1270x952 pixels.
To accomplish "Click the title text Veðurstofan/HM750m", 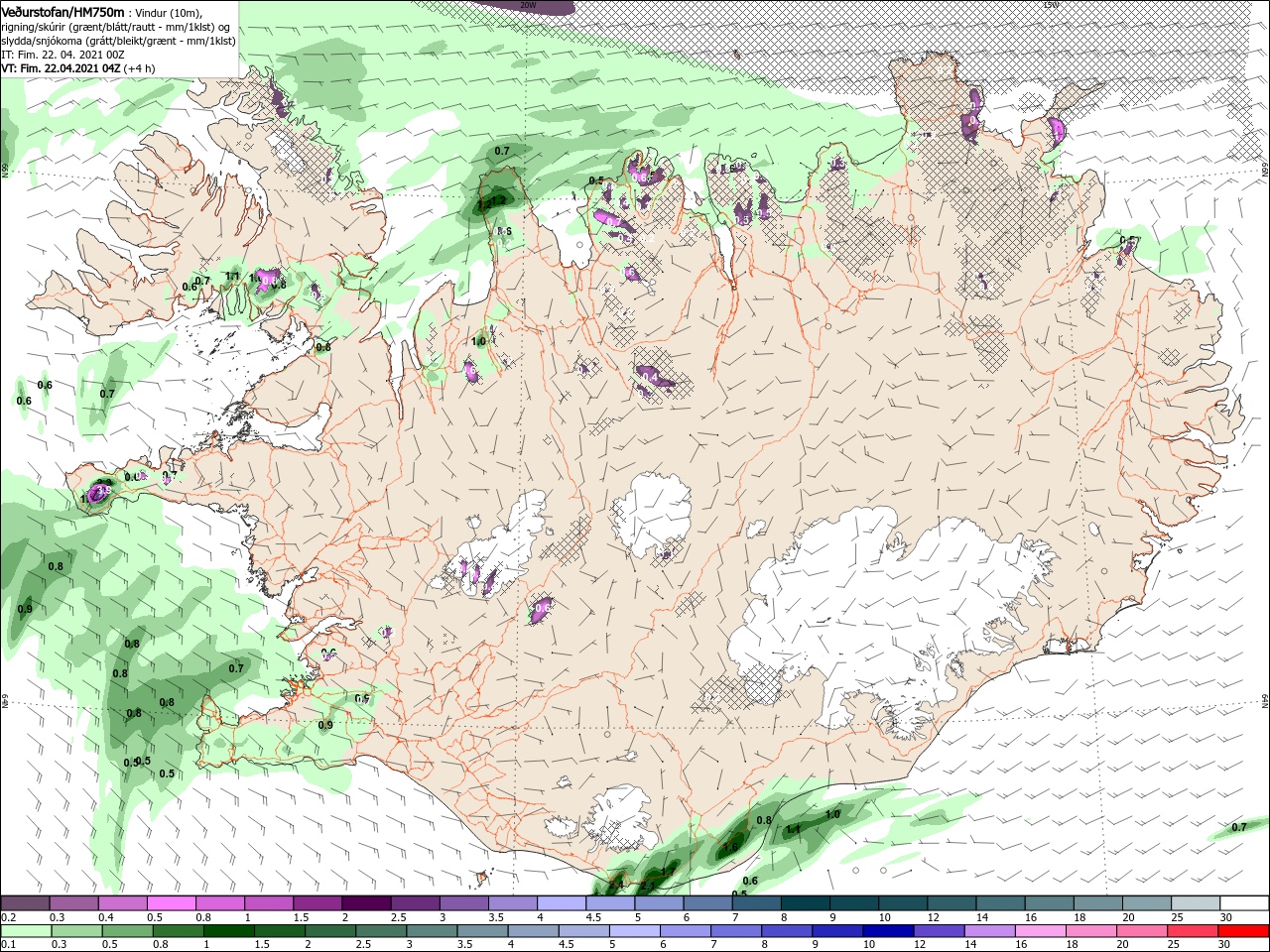I will [x=63, y=11].
